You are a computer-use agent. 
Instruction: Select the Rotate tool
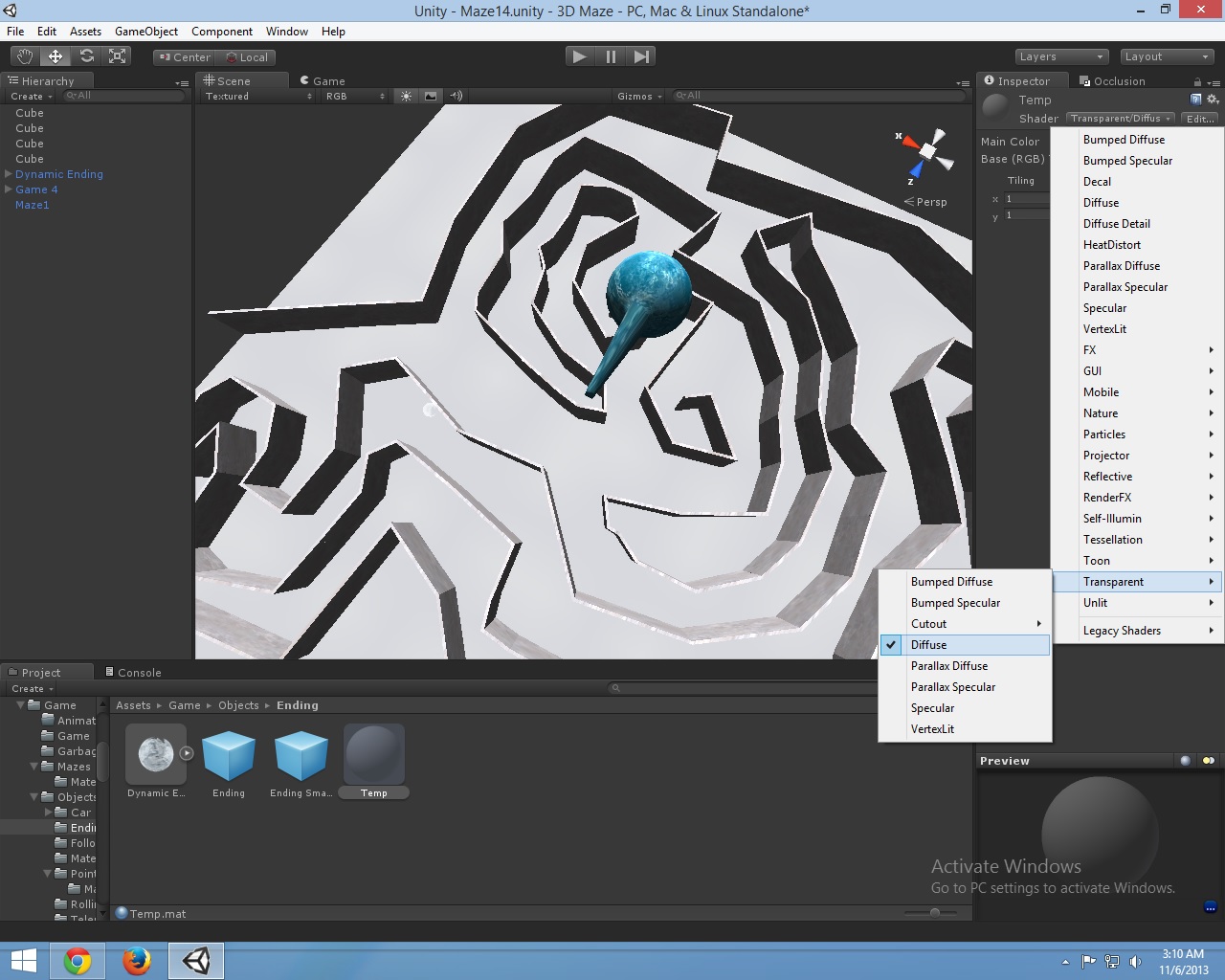pos(86,56)
